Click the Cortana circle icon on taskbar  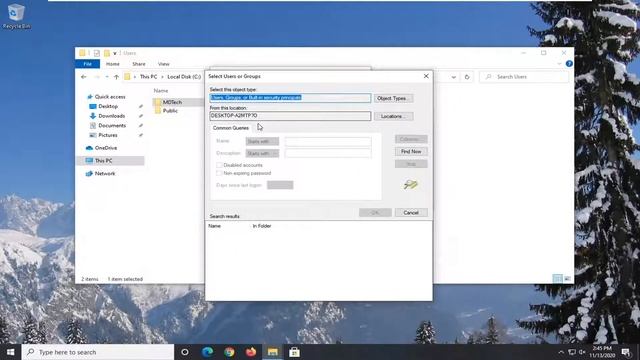[x=185, y=352]
